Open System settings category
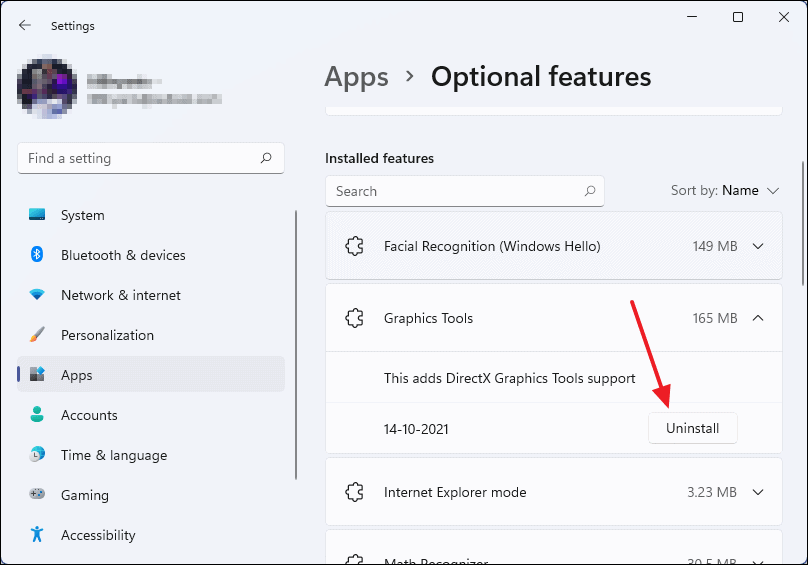This screenshot has width=808, height=565. [150, 215]
